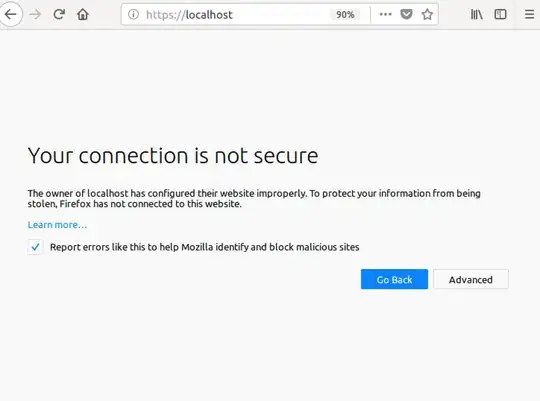Reload the current page
Image resolution: width=540 pixels, height=401 pixels.
coord(59,14)
